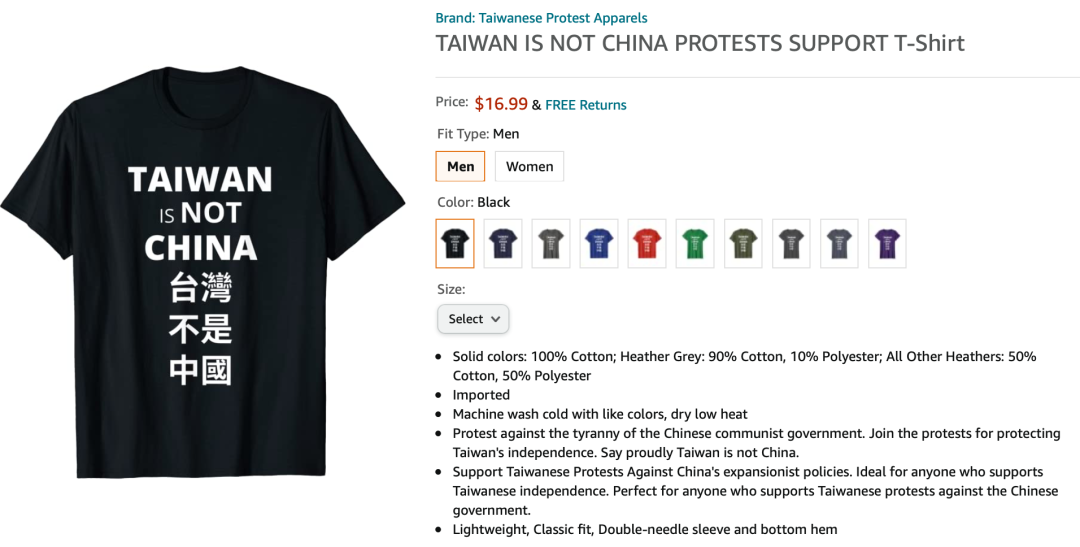Select the black t-shirt color swatch
Screen dimensions: 1080x547
[x=455, y=243]
